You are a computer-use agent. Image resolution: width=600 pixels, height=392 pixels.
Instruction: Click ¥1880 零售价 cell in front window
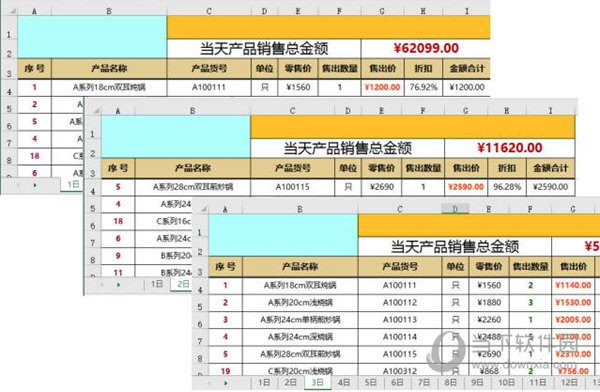[x=489, y=302]
